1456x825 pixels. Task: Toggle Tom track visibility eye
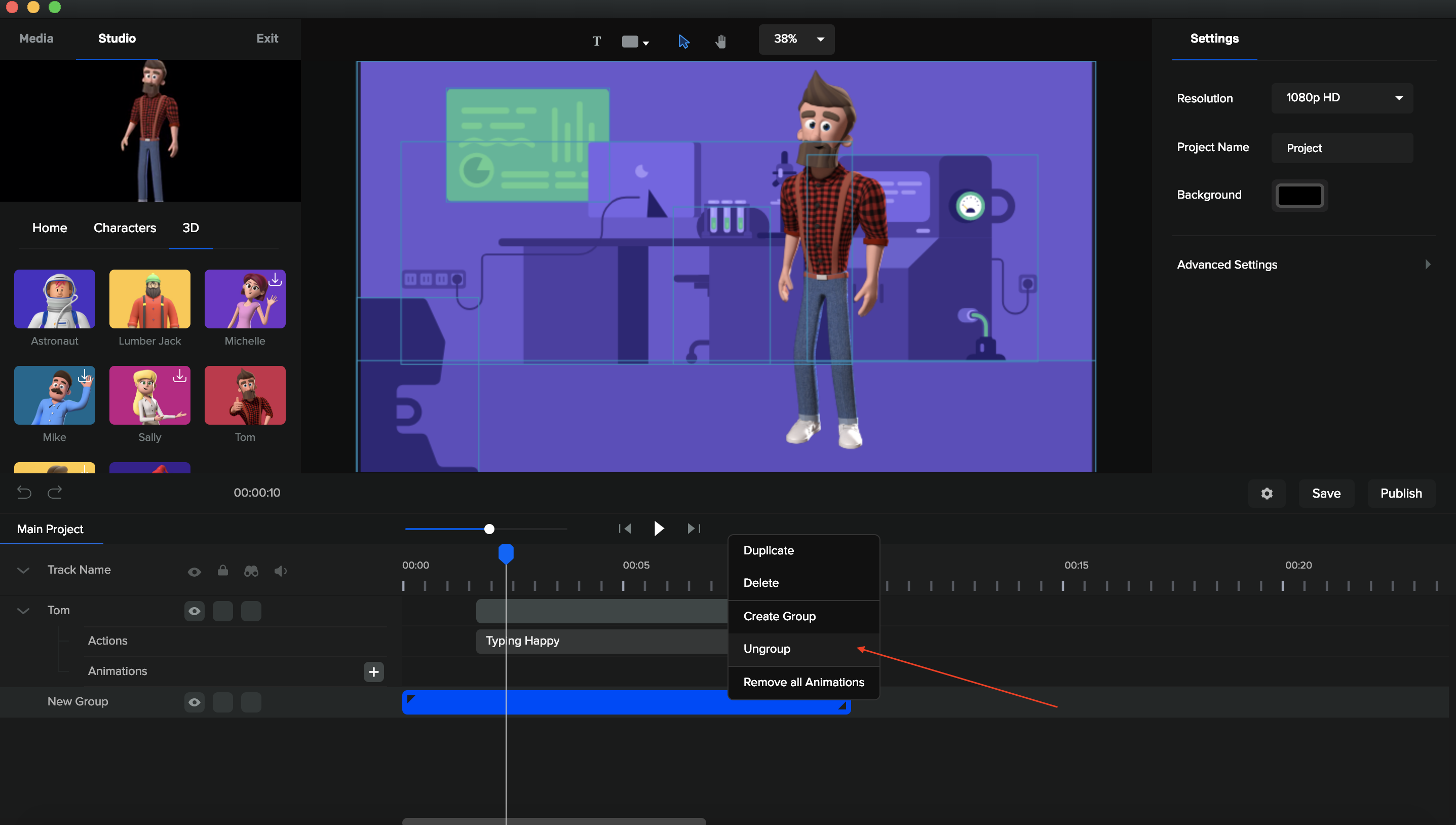(194, 611)
